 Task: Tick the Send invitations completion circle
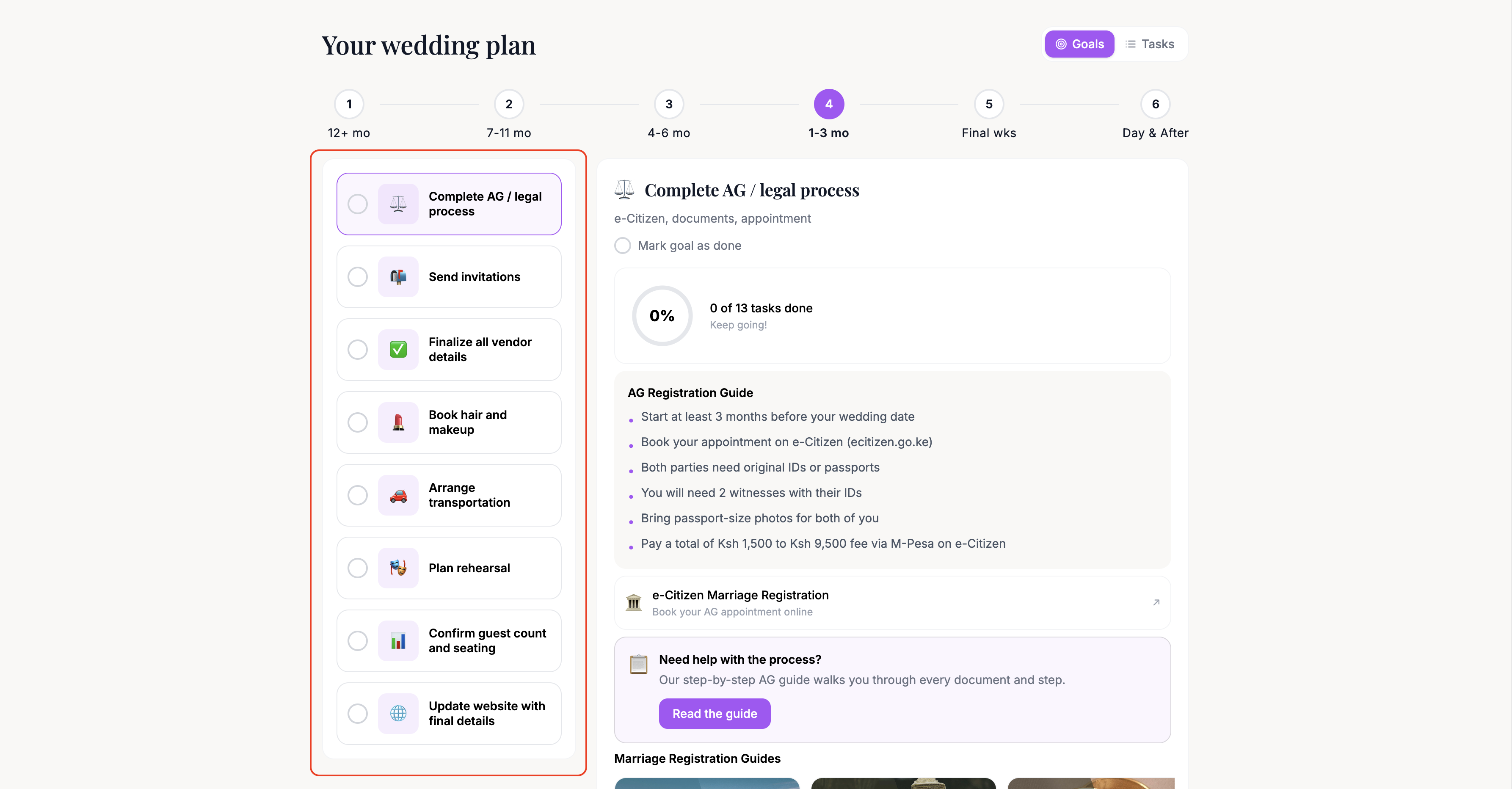tap(357, 276)
